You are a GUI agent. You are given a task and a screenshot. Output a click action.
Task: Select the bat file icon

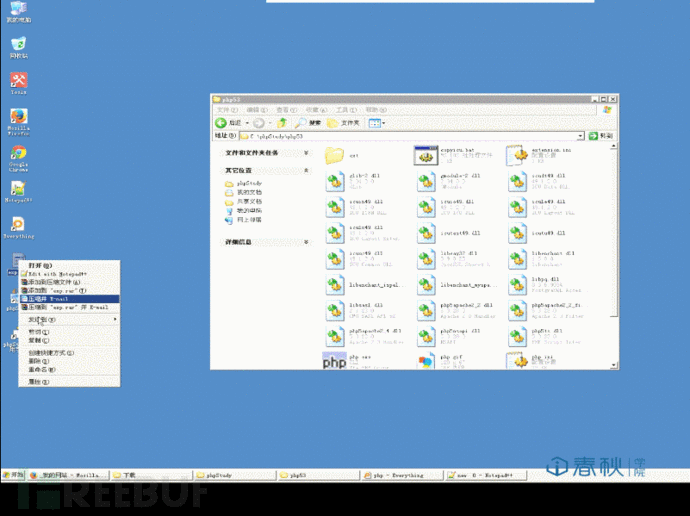[x=426, y=156]
